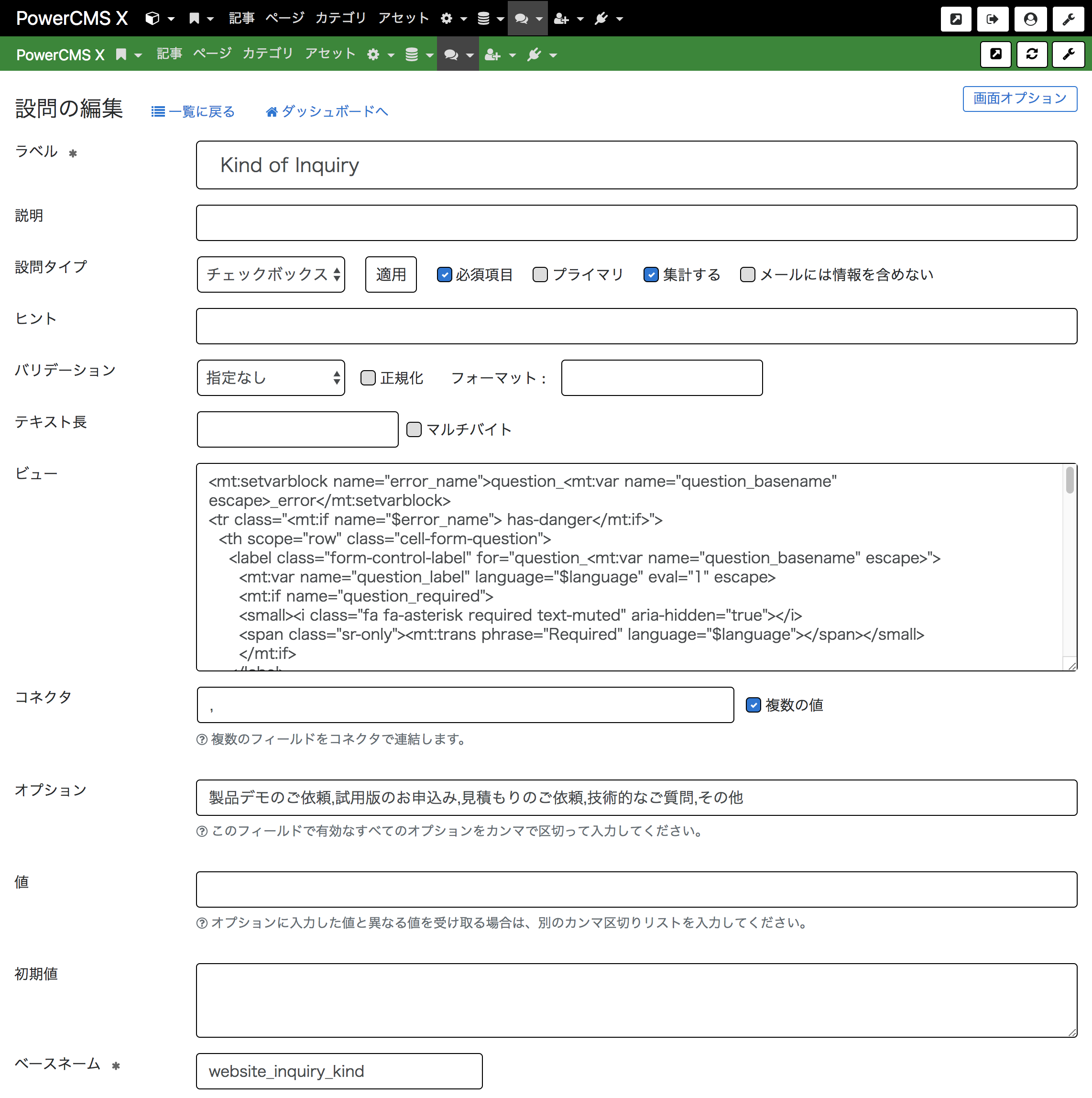
Task: Open the chat bubbles menu in green bar
Action: (x=458, y=54)
